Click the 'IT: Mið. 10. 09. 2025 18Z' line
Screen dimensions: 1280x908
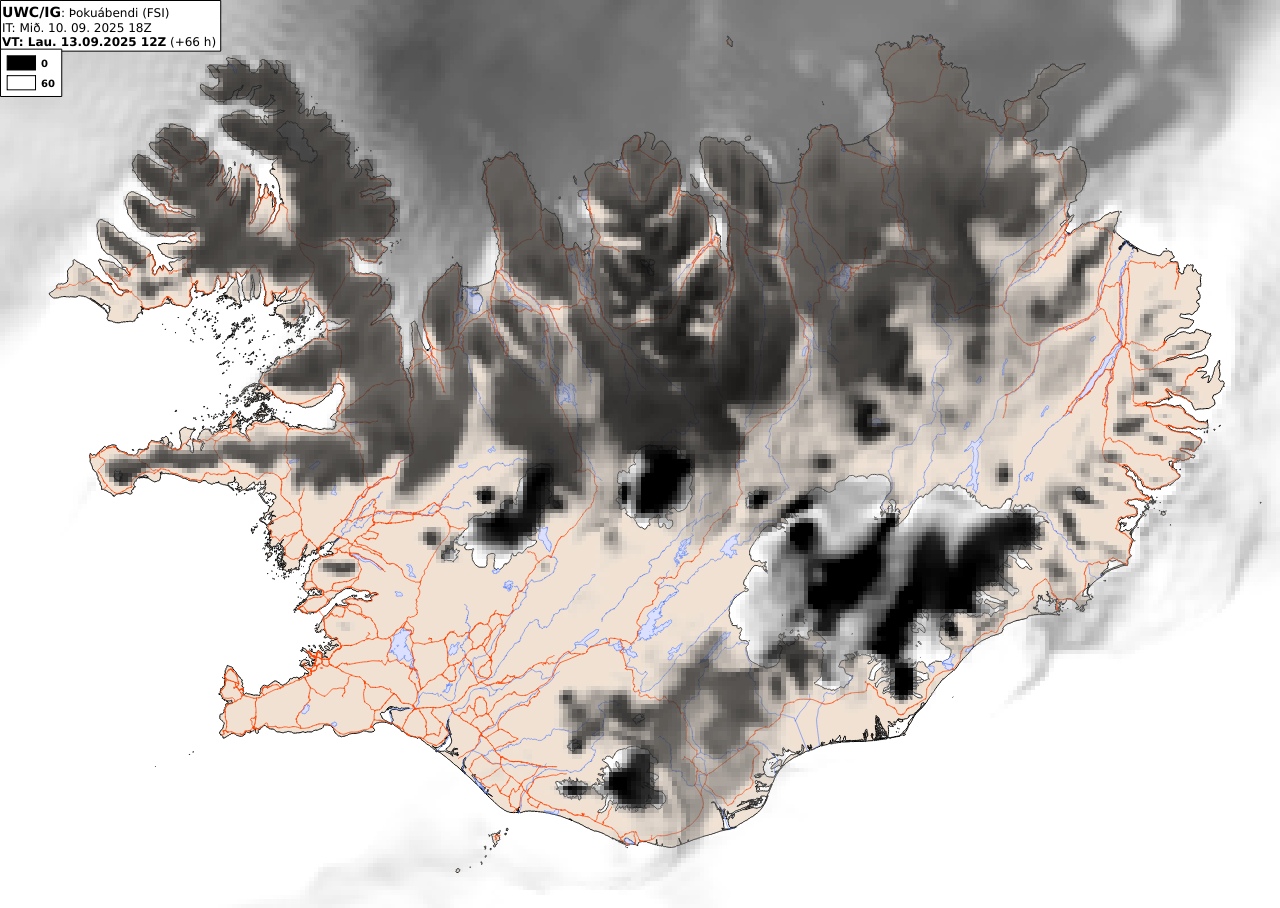coord(77,27)
